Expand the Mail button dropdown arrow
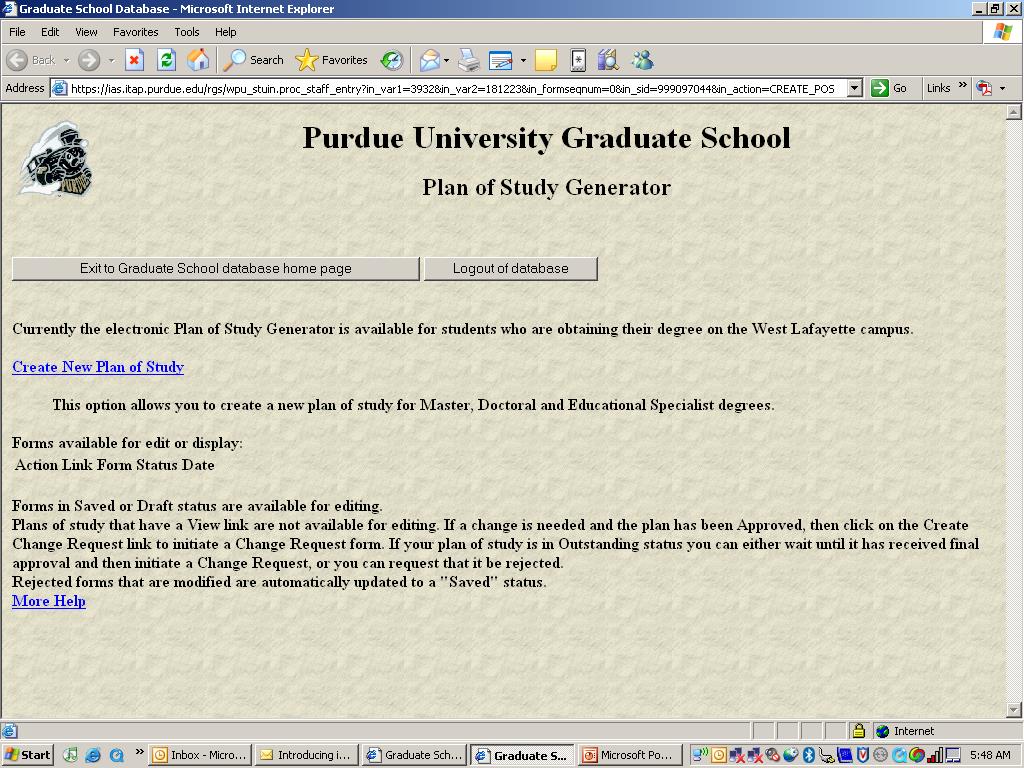1024x768 pixels. point(446,60)
